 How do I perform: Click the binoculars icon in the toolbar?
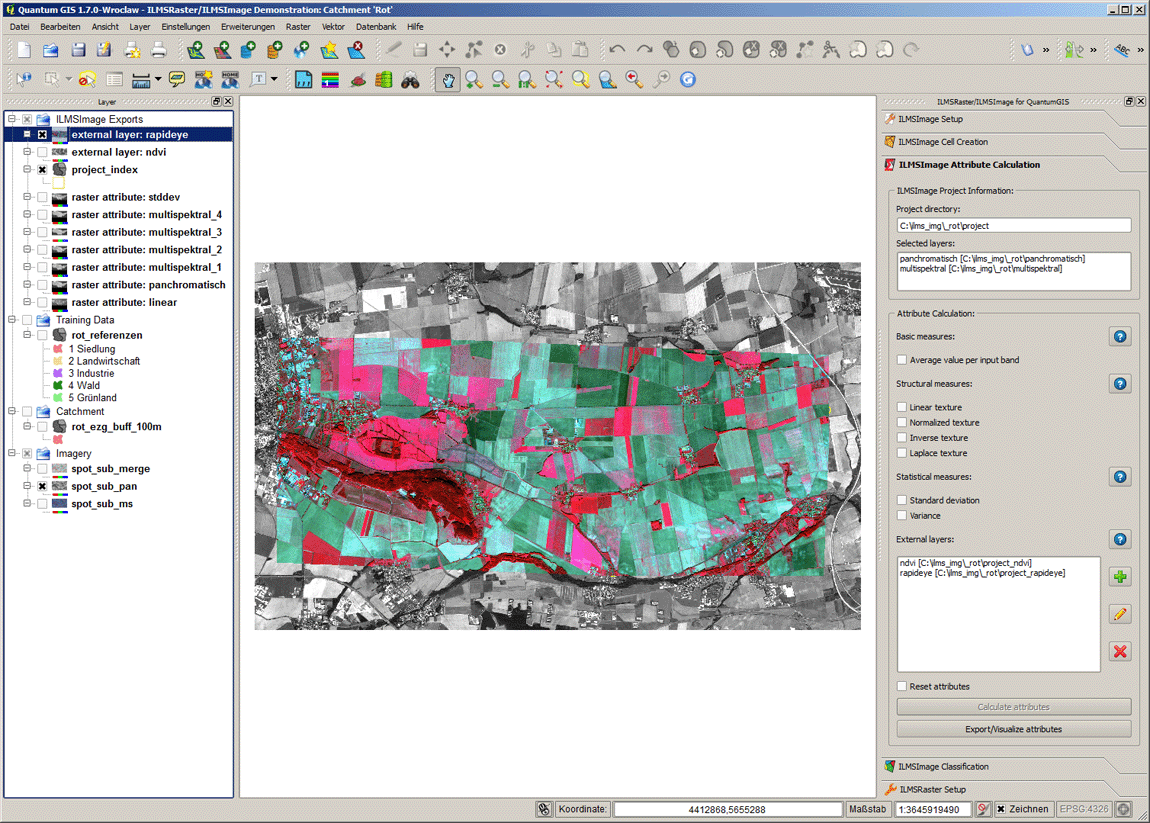coord(410,80)
